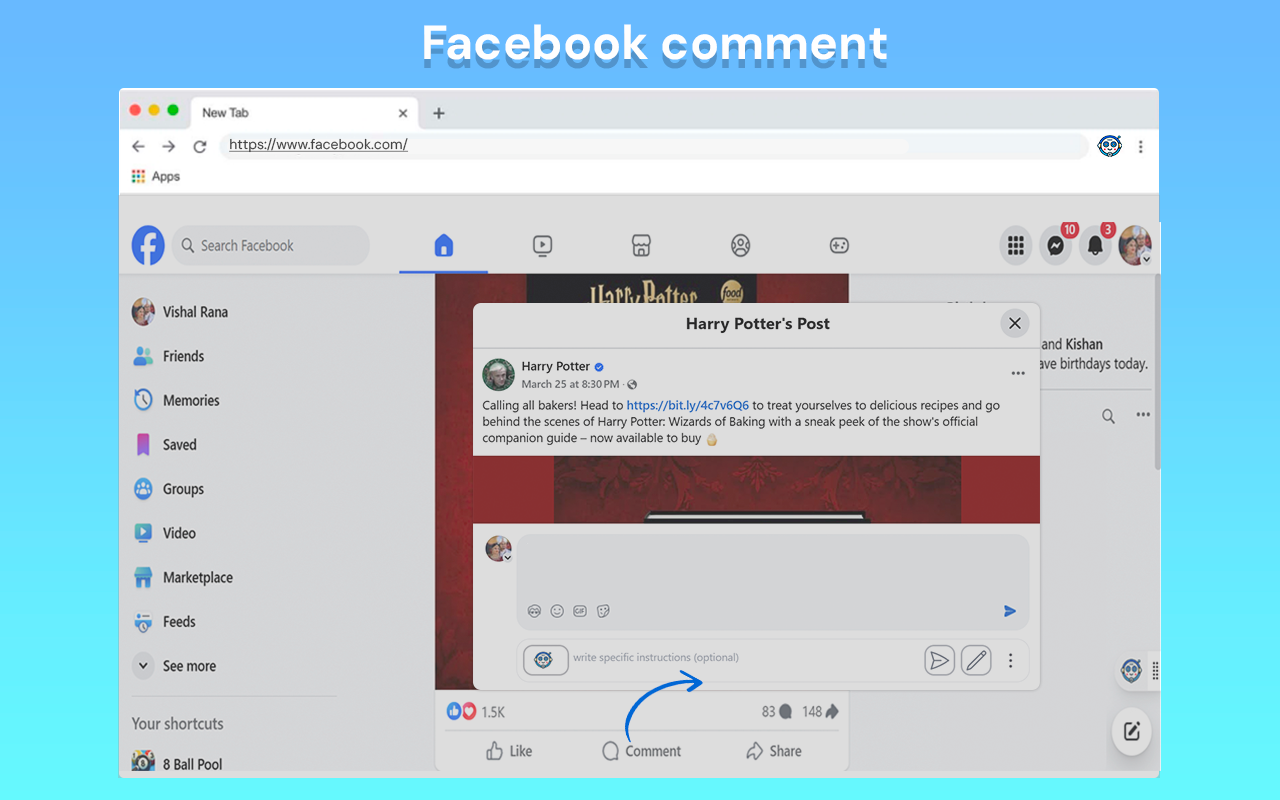
Task: View the 1.5K reactions list
Action: [476, 711]
